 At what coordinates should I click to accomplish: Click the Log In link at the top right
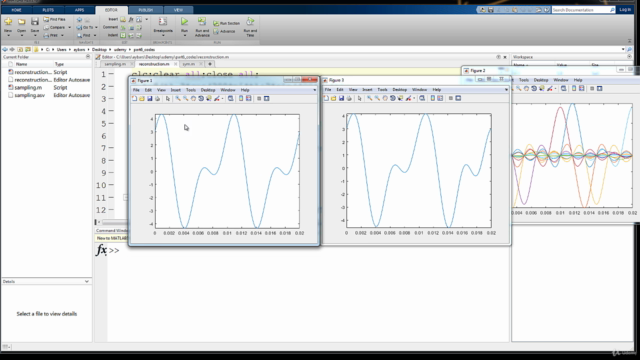625,9
